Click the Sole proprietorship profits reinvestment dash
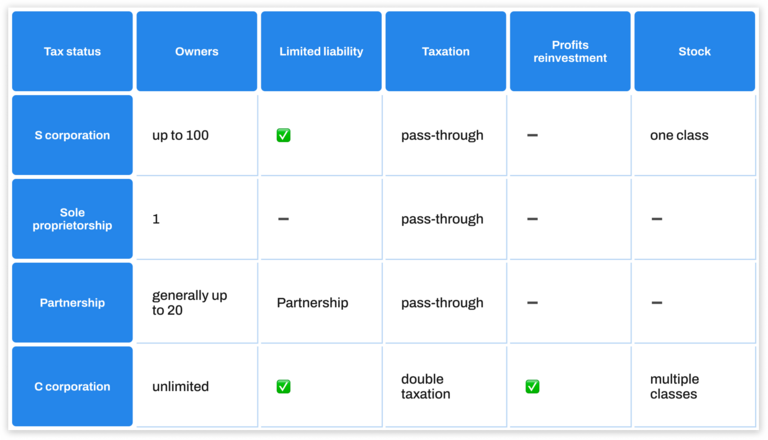 pos(532,219)
